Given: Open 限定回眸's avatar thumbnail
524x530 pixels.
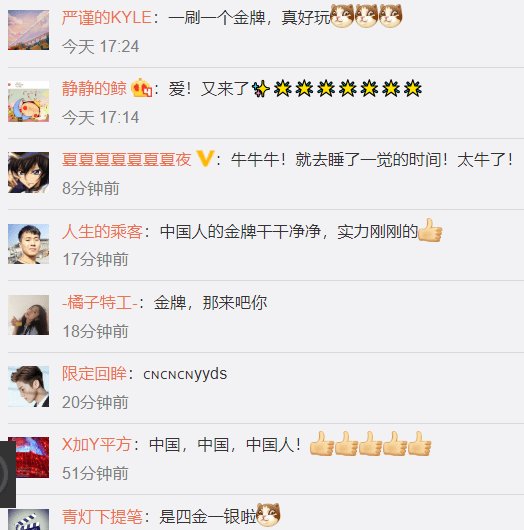Looking at the screenshot, I should [28, 386].
